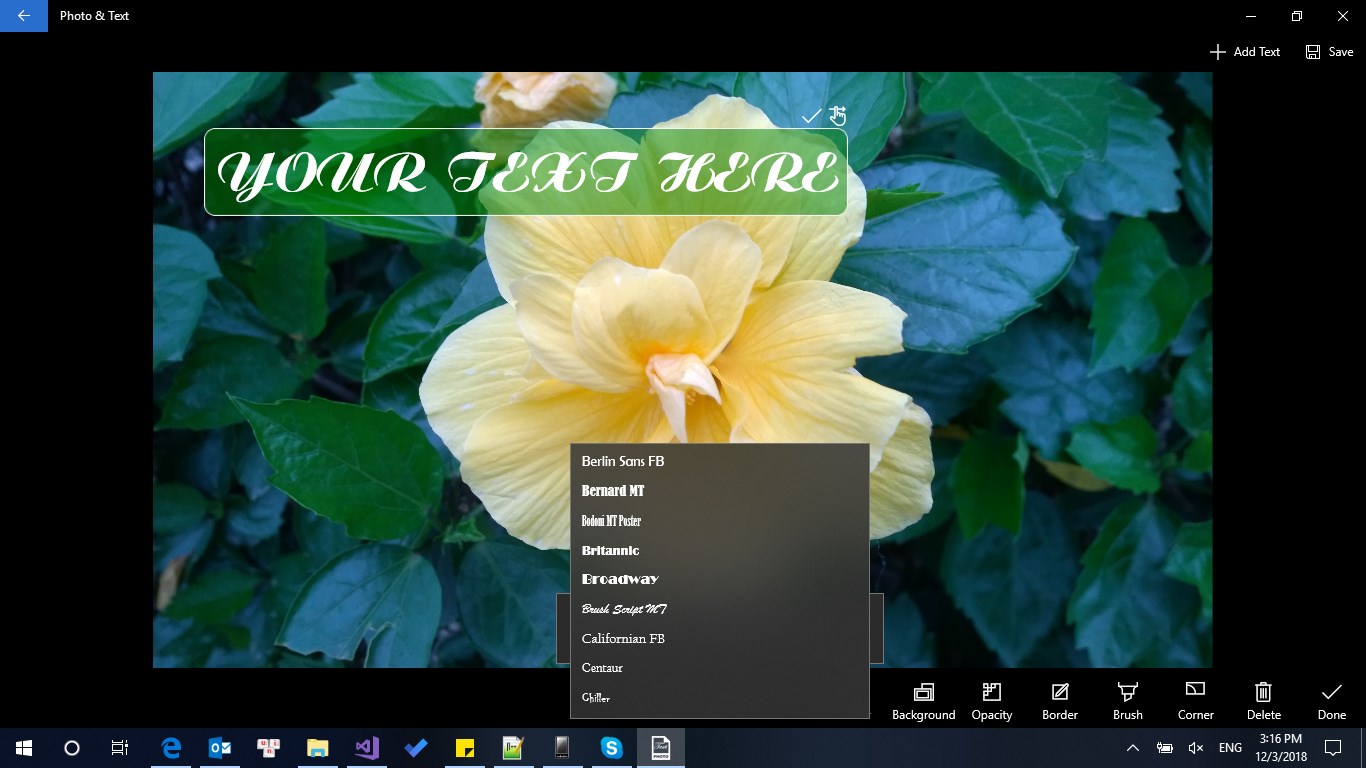Image resolution: width=1366 pixels, height=768 pixels.
Task: Click the YOUR TEXT HERE text box
Action: tap(525, 173)
